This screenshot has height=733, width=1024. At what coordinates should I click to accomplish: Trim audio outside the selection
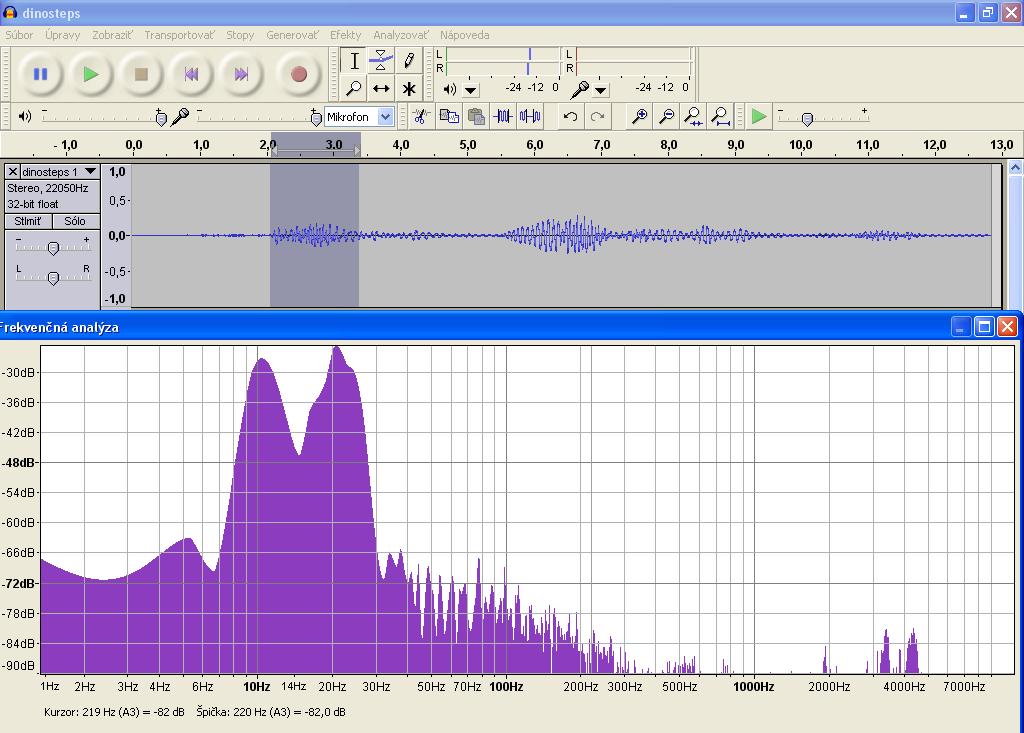(x=503, y=117)
